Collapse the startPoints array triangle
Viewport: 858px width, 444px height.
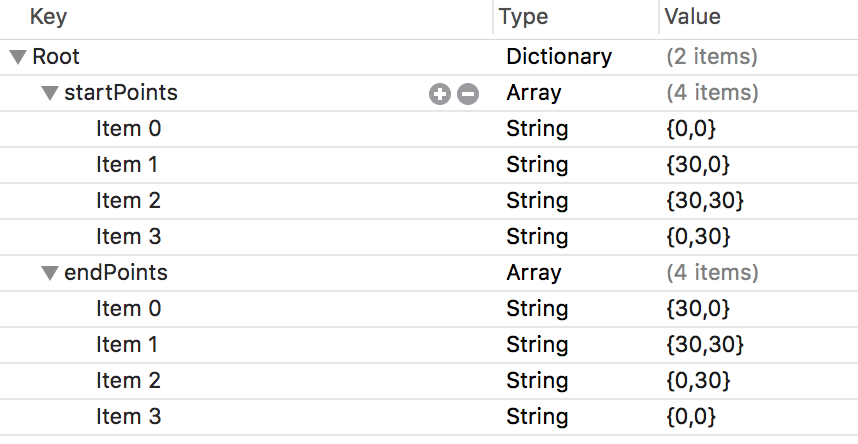point(50,93)
